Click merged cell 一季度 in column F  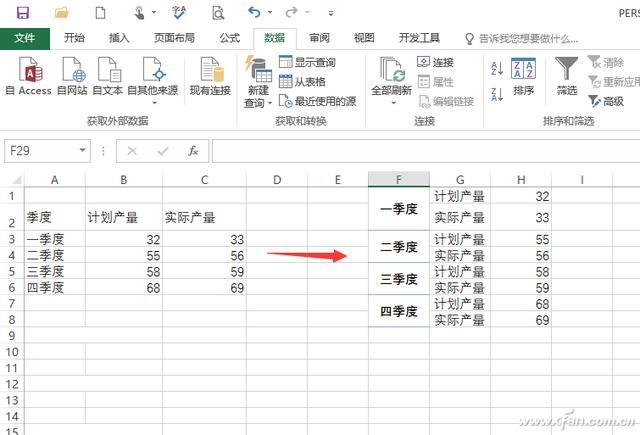[399, 209]
